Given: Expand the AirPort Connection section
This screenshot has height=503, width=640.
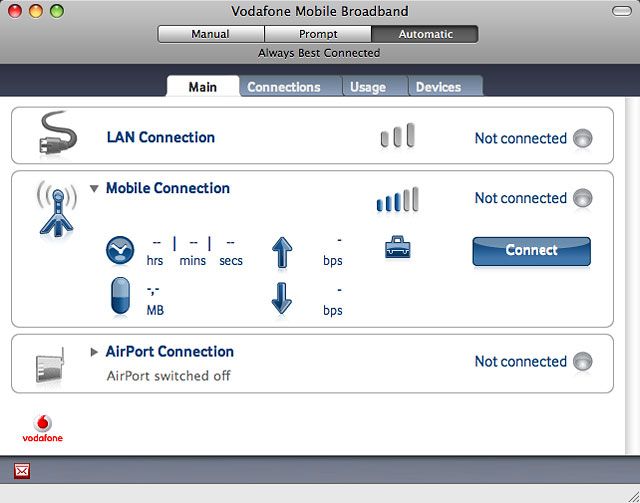Looking at the screenshot, I should pyautogui.click(x=95, y=352).
